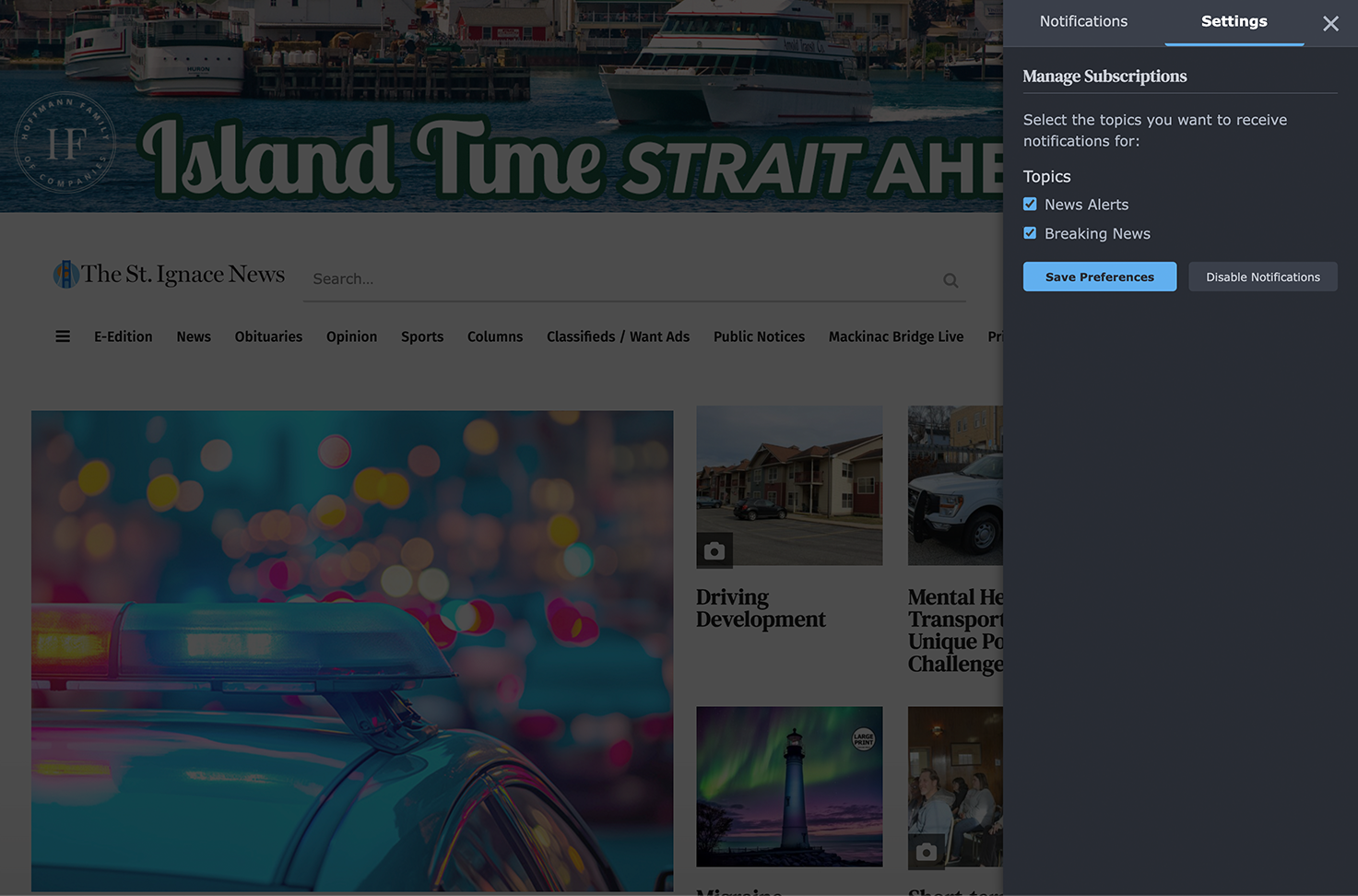Click The St. Ignace News logo
This screenshot has height=896, width=1358.
[170, 274]
